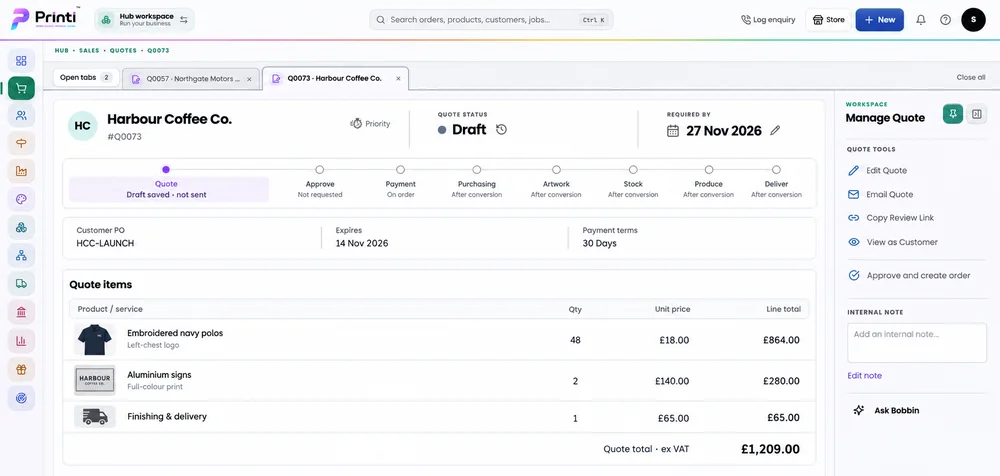Click Email Quote in quote tools
This screenshot has width=1000, height=476.
pos(880,194)
